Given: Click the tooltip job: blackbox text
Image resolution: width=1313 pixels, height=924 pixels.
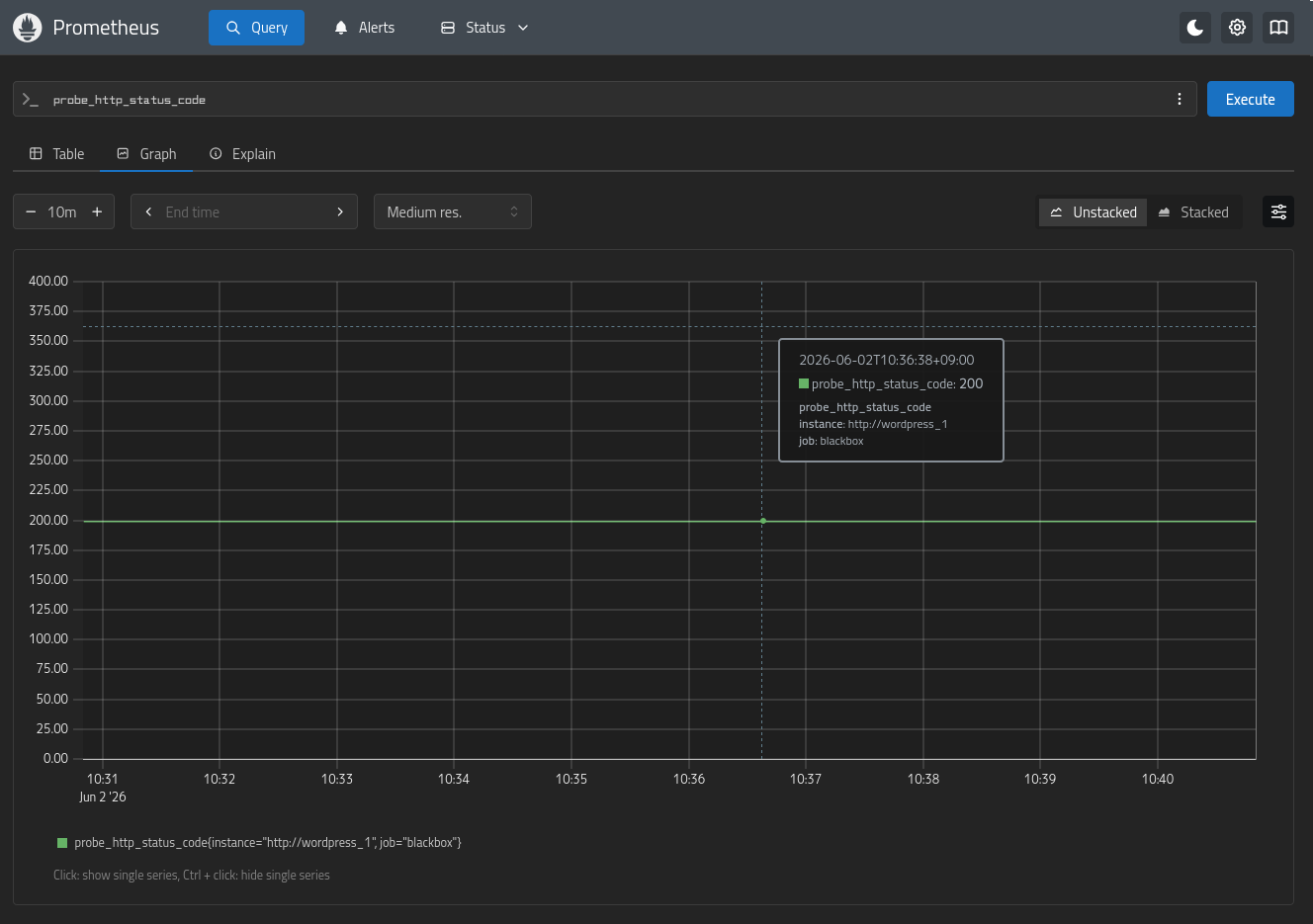Looking at the screenshot, I should coord(832,441).
